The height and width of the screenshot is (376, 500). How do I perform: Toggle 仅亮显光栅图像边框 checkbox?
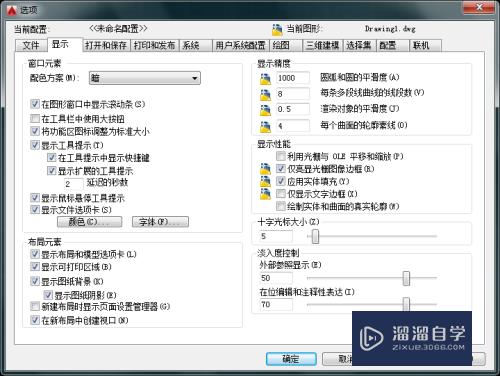coord(281,169)
